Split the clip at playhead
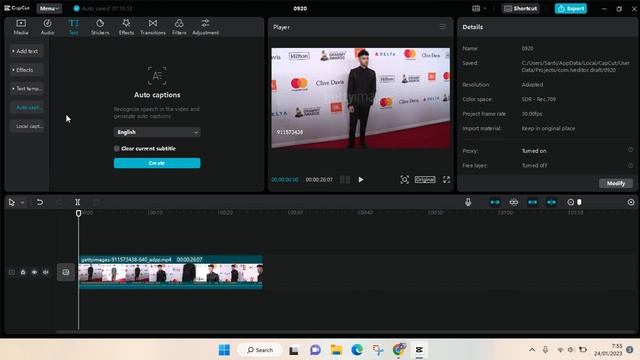 (78, 202)
